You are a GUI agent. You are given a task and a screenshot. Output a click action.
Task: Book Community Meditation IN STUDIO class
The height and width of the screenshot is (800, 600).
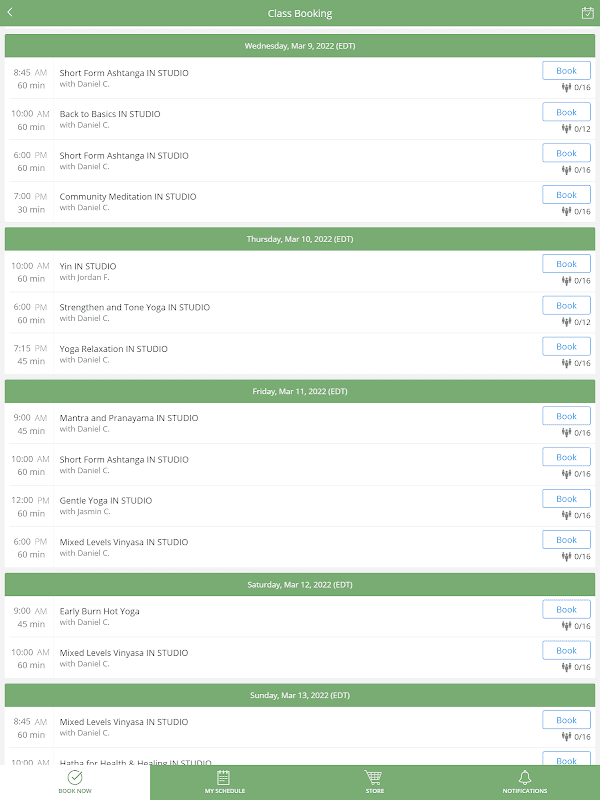tap(566, 195)
